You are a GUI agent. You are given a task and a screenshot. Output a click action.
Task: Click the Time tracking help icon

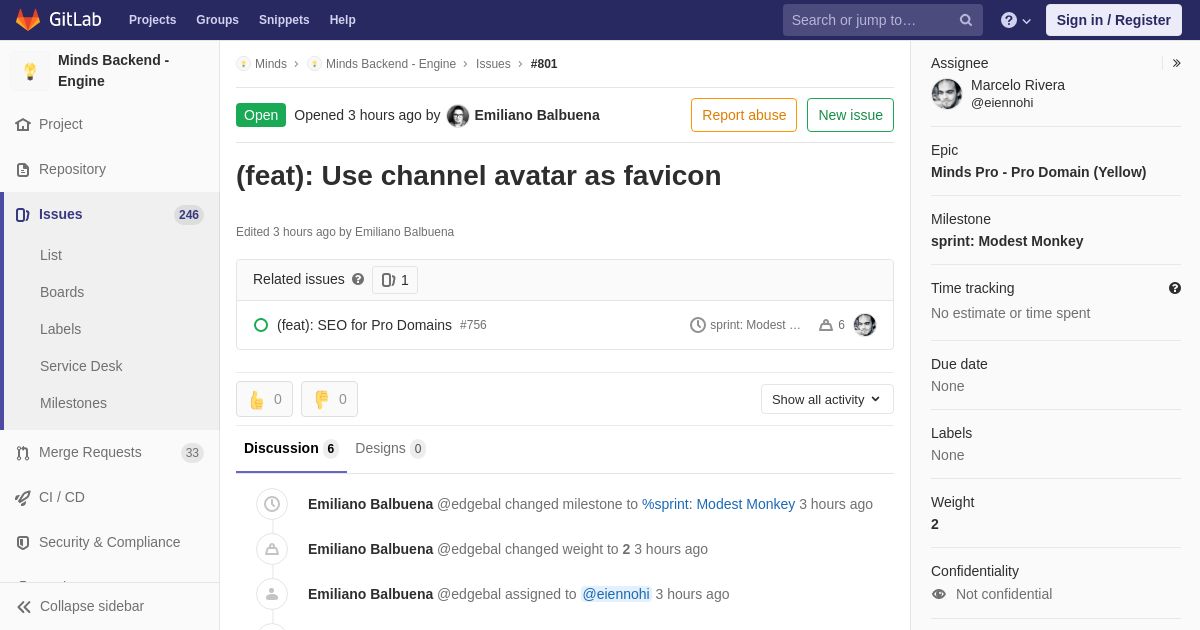[x=1175, y=288]
